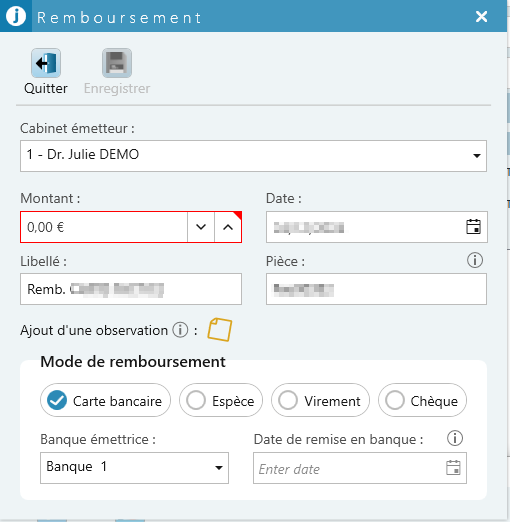Click the Montant amount field

pyautogui.click(x=104, y=227)
